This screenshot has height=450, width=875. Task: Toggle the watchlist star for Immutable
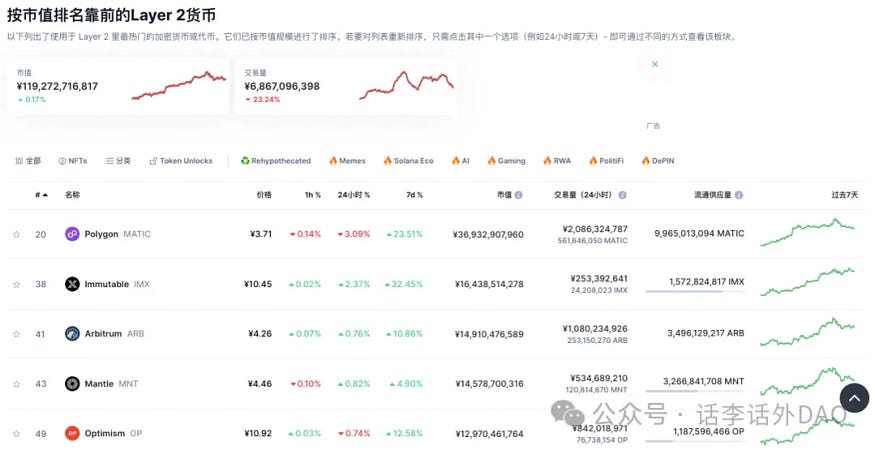[16, 284]
